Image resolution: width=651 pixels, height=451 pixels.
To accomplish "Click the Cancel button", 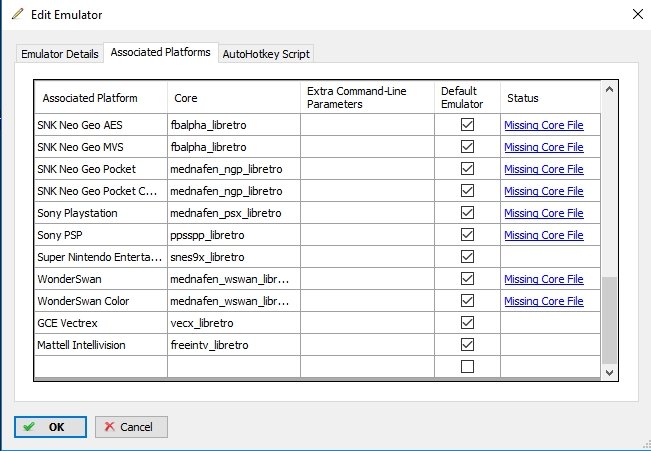I will coord(131,427).
